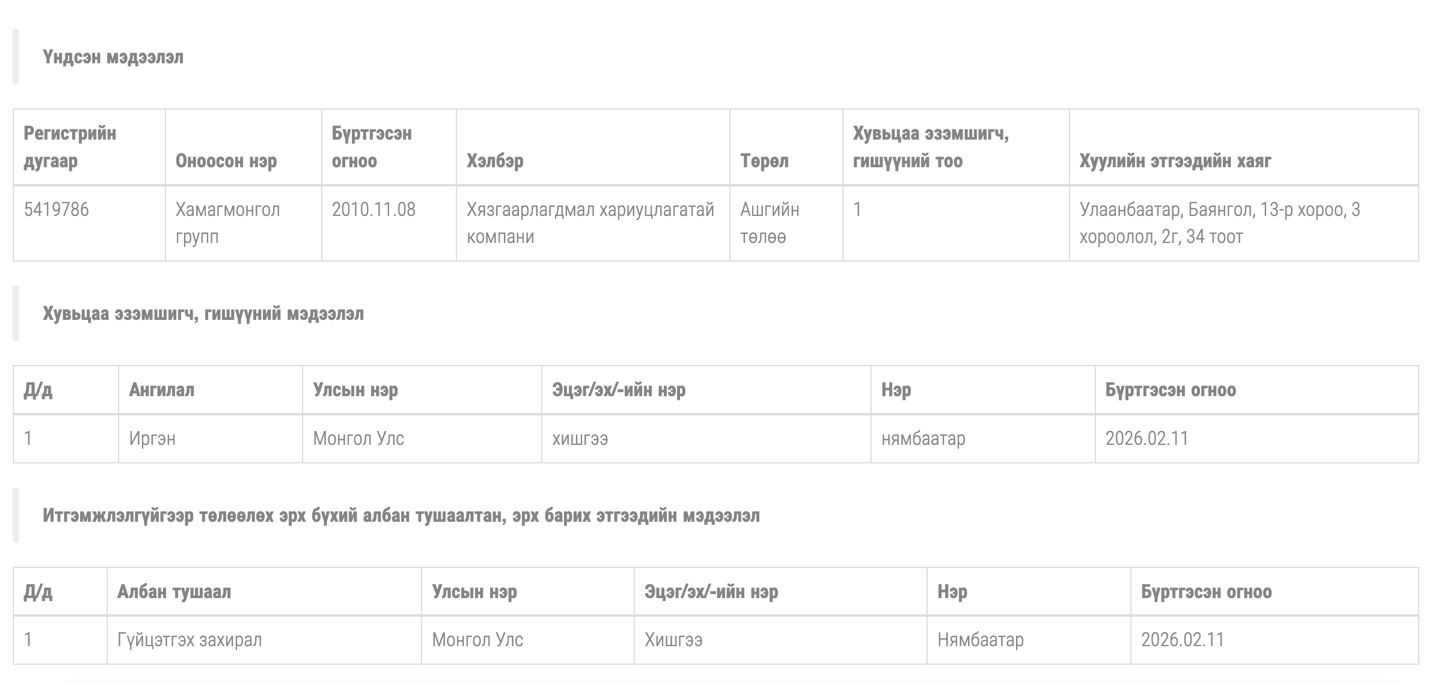This screenshot has width=1431, height=683.
Task: Click the "Хувьцаа эзэмшигч, гишүүний тоо" column header
Action: pyautogui.click(x=930, y=147)
